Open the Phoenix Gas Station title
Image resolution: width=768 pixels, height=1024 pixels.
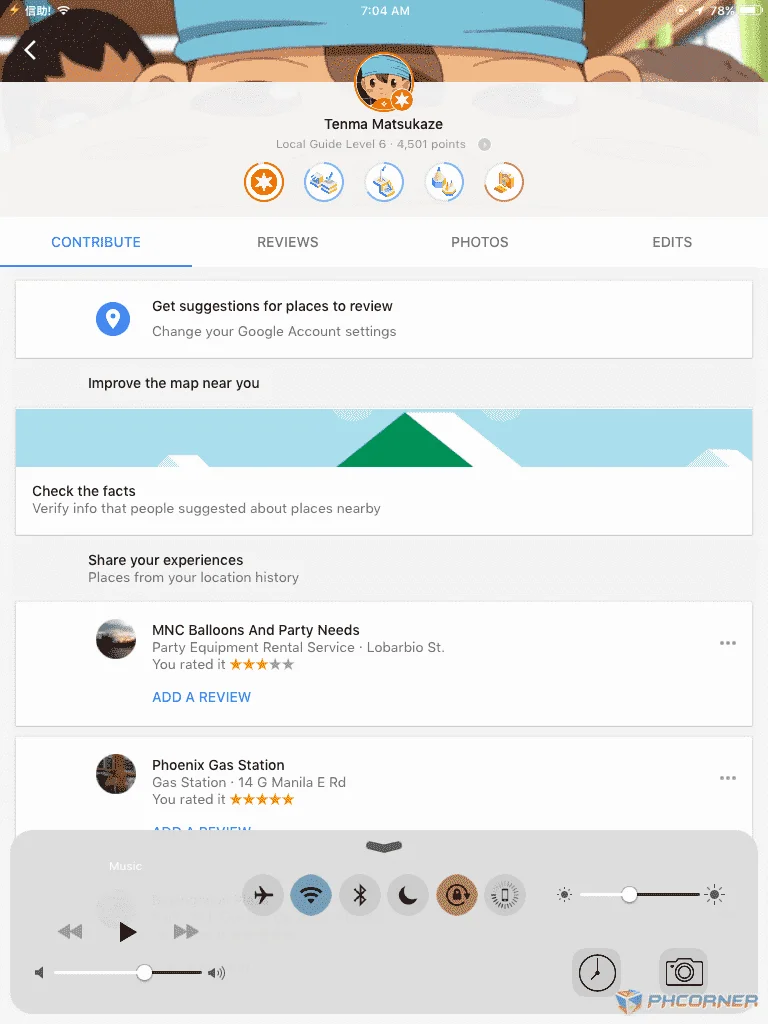[218, 765]
